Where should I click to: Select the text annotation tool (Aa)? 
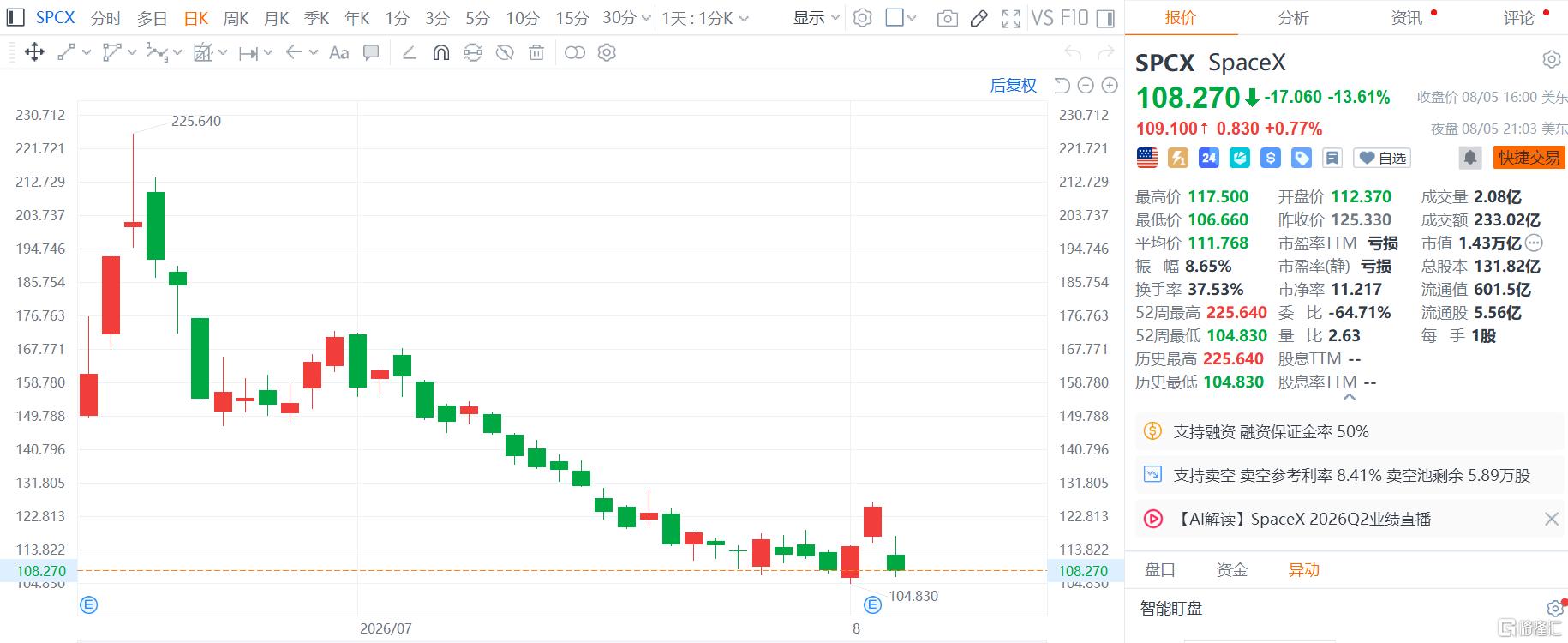click(339, 53)
